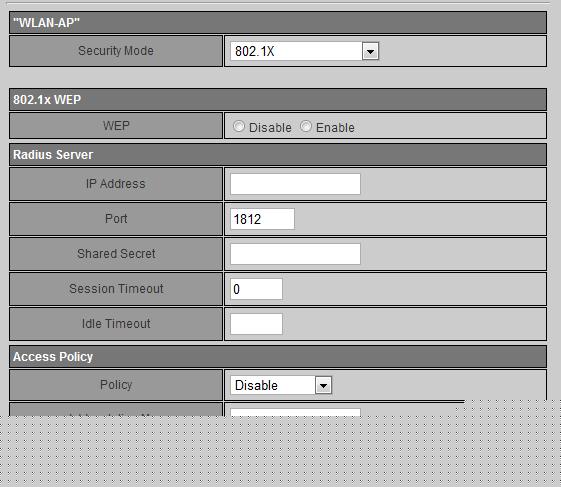This screenshot has height=487, width=561.
Task: Select the WEP Disable radio button
Action: (x=239, y=126)
